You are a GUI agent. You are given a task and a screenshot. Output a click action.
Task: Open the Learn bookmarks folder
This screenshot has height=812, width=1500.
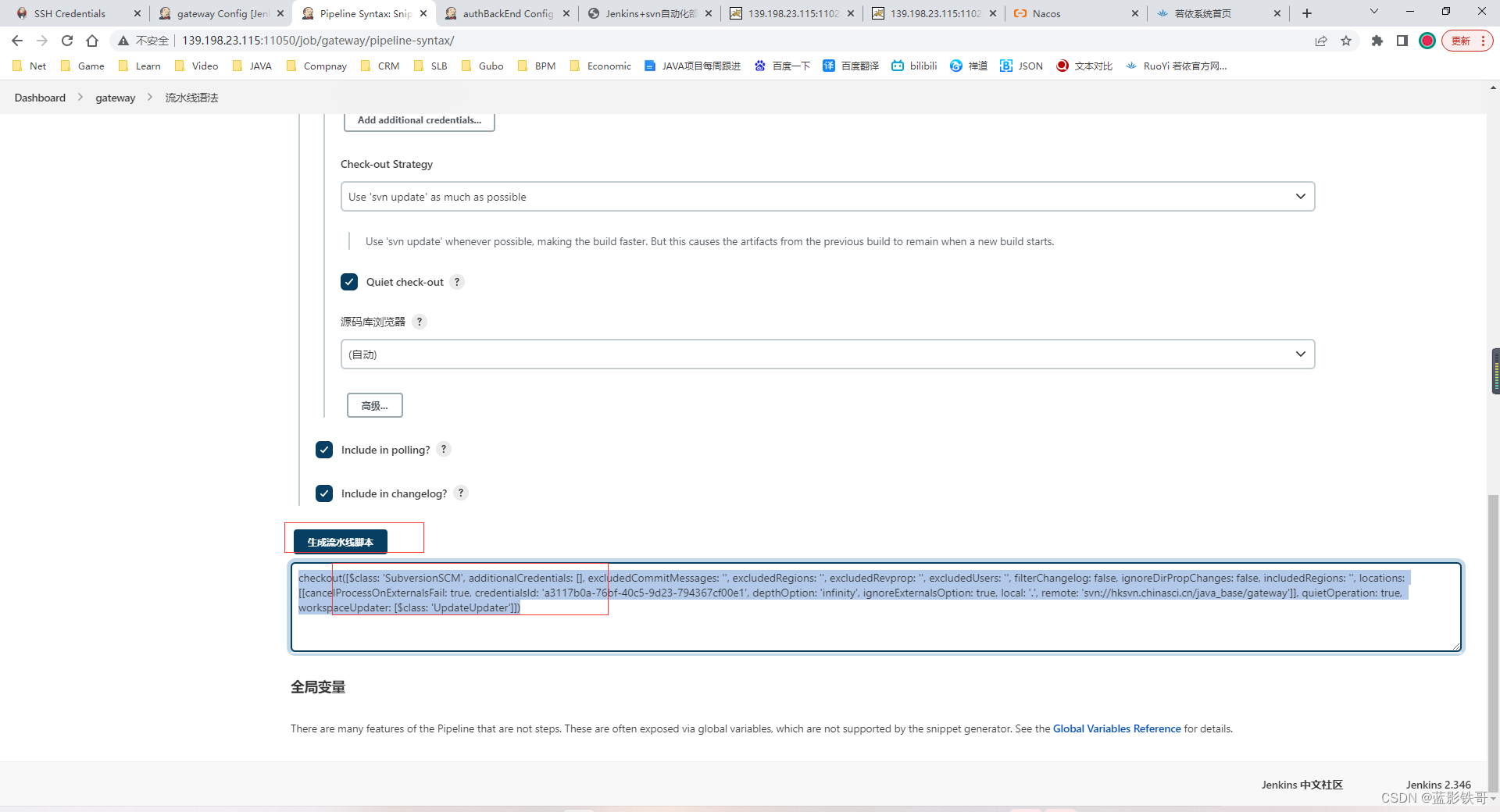pyautogui.click(x=140, y=66)
